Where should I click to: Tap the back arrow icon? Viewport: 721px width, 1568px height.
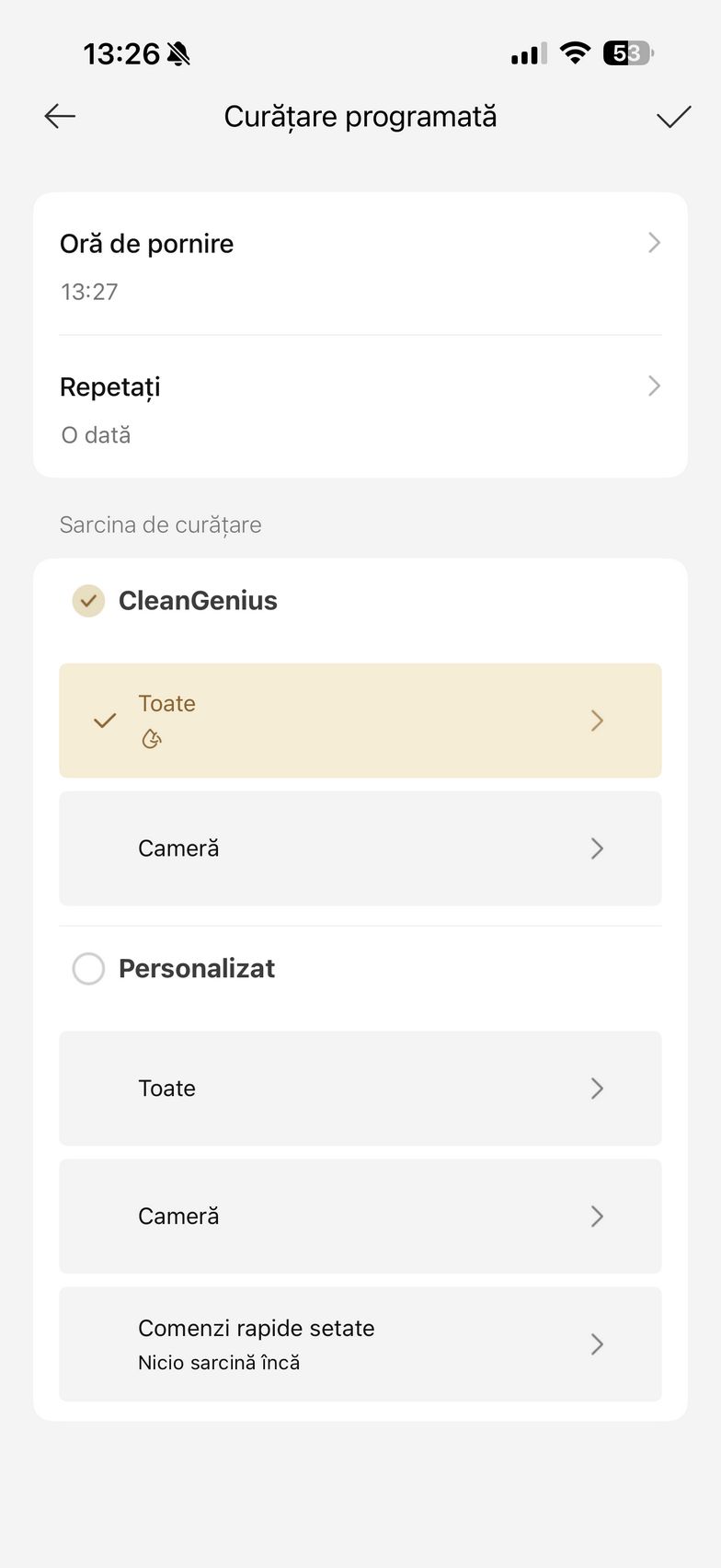tap(60, 116)
